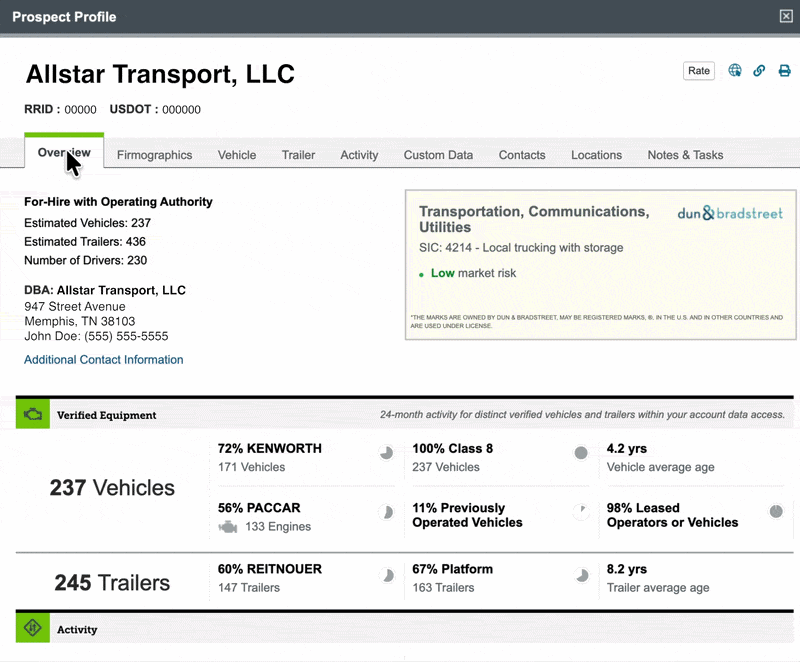This screenshot has height=662, width=800.
Task: Click the globe website icon
Action: coord(735,70)
